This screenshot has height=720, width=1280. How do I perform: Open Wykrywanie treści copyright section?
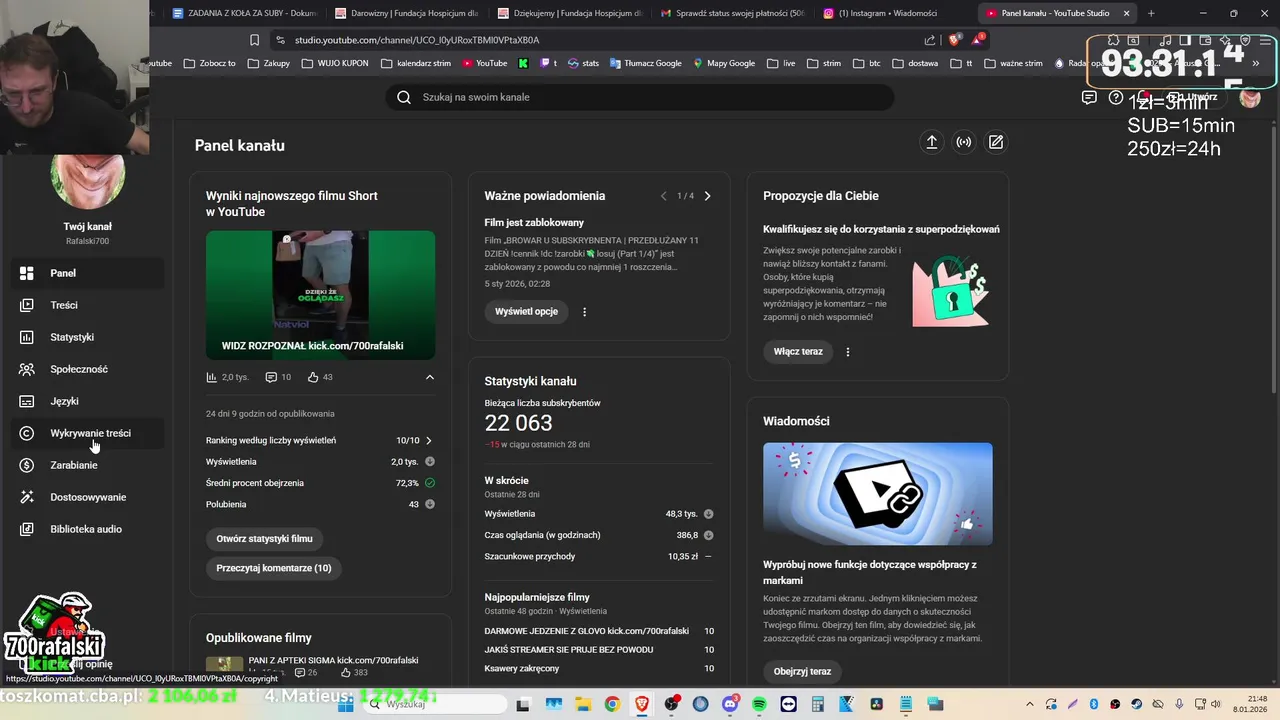pos(87,433)
